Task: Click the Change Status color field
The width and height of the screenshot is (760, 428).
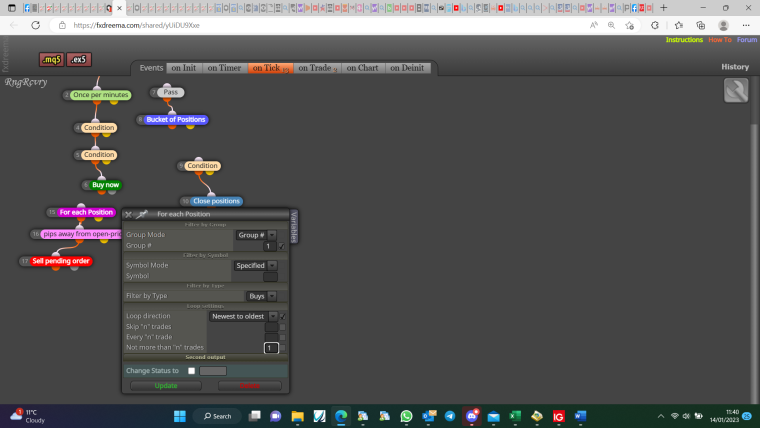Action: pos(213,371)
